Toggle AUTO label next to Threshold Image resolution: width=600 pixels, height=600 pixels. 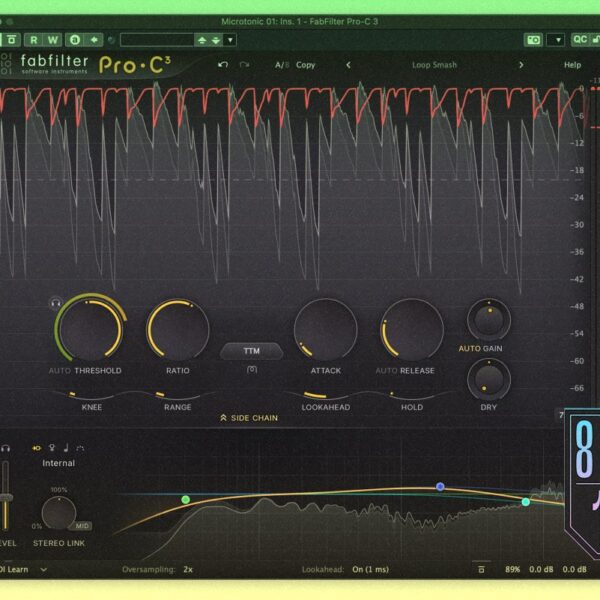coord(60,370)
